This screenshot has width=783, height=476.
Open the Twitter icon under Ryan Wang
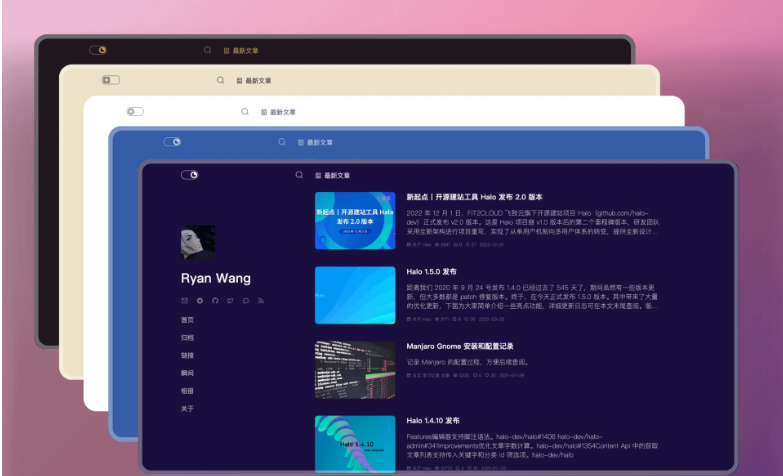pyautogui.click(x=230, y=301)
